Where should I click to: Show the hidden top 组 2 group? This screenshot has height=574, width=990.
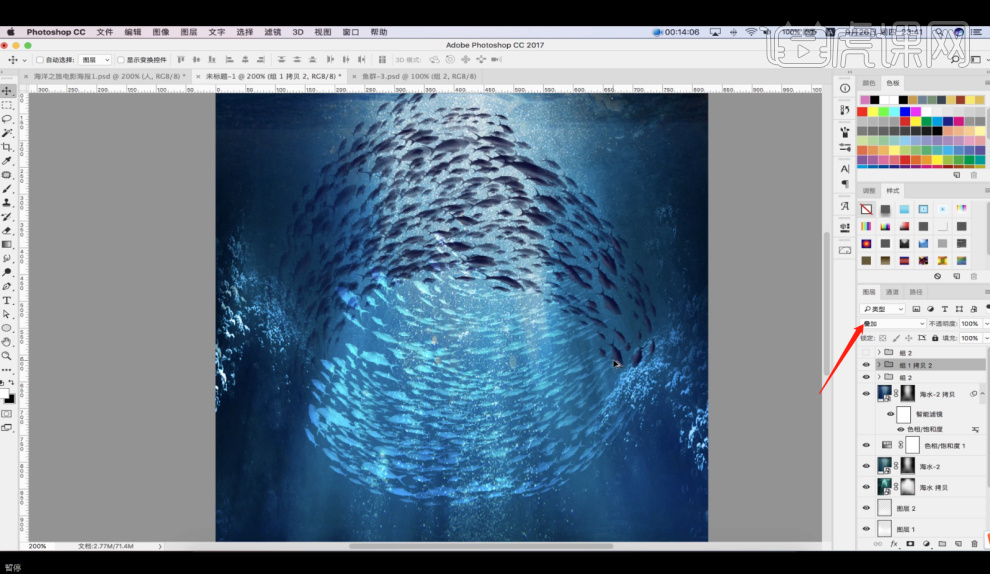pyautogui.click(x=866, y=352)
